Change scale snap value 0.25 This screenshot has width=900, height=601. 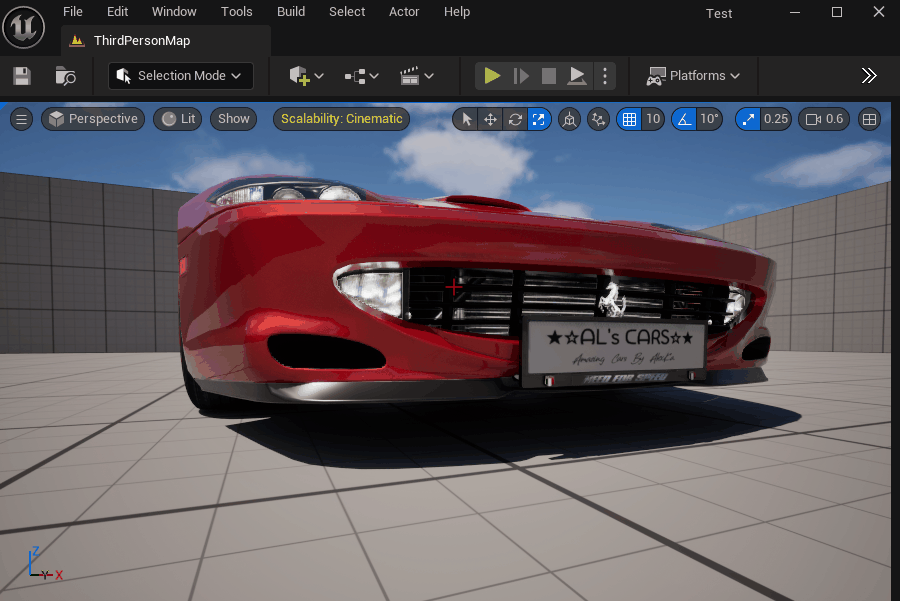[776, 119]
